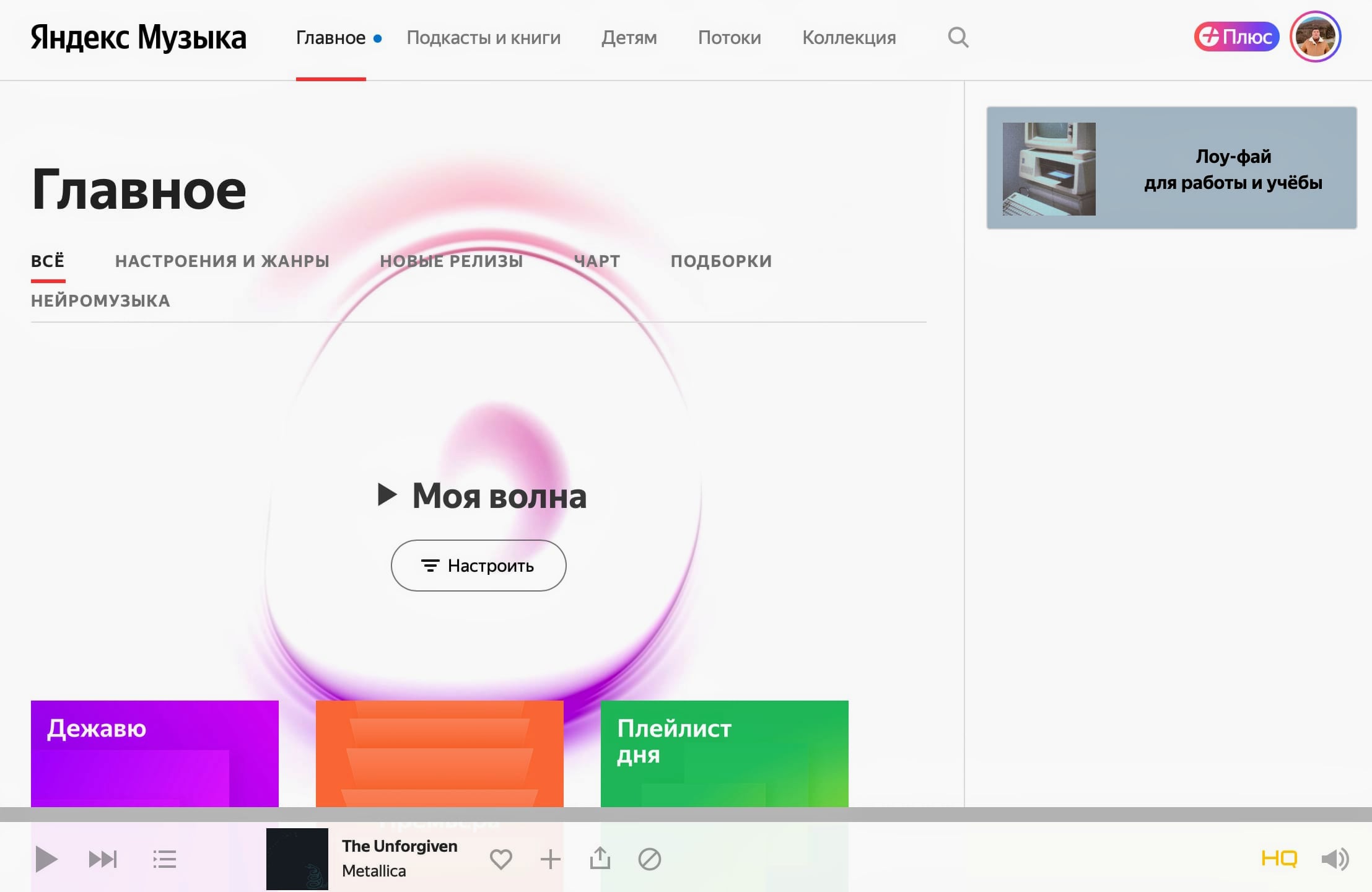The height and width of the screenshot is (892, 1372).
Task: Click The Unforgiven album cover thumbnail
Action: tap(297, 859)
